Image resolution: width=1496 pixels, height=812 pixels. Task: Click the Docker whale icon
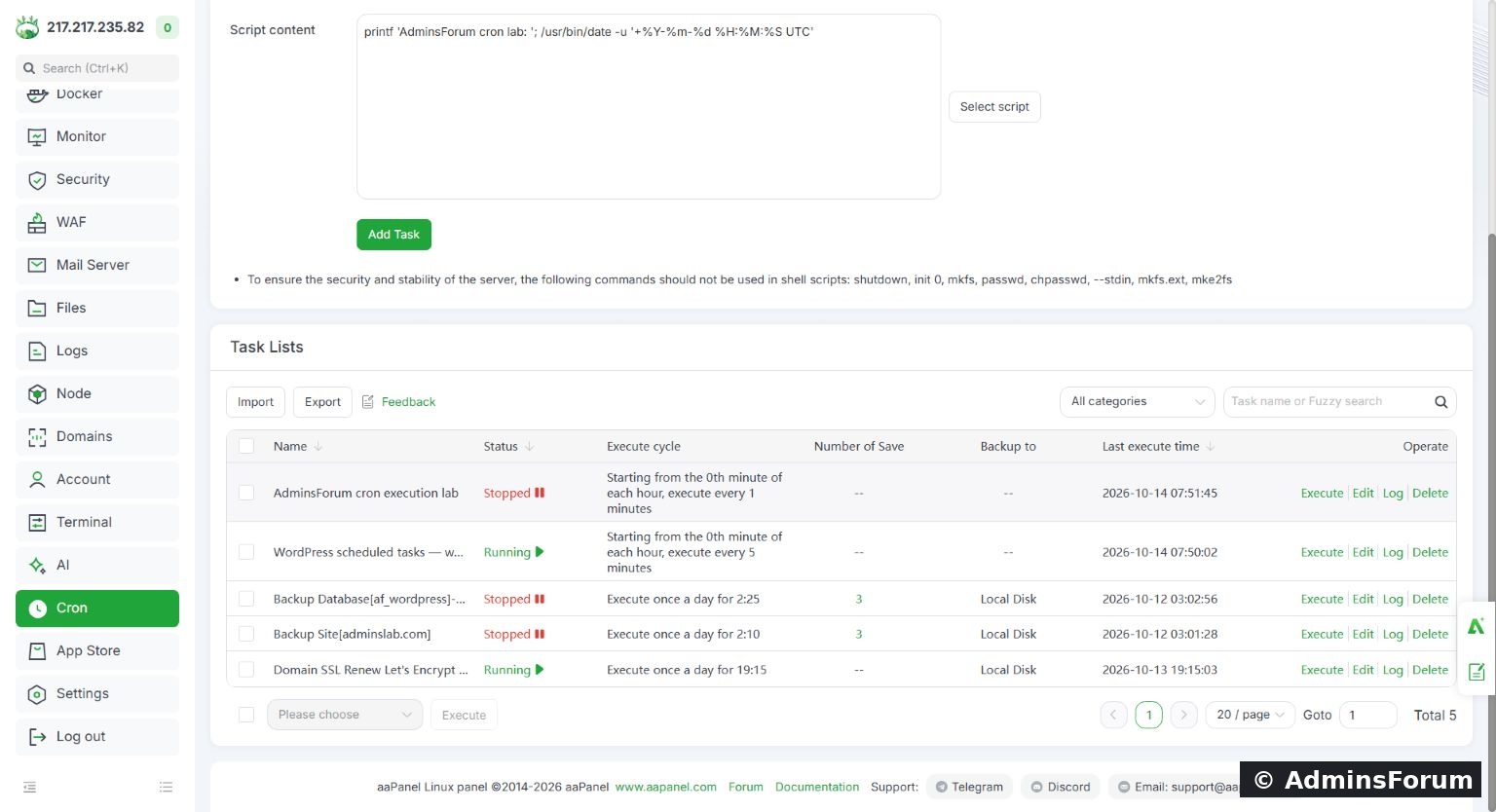click(x=37, y=94)
